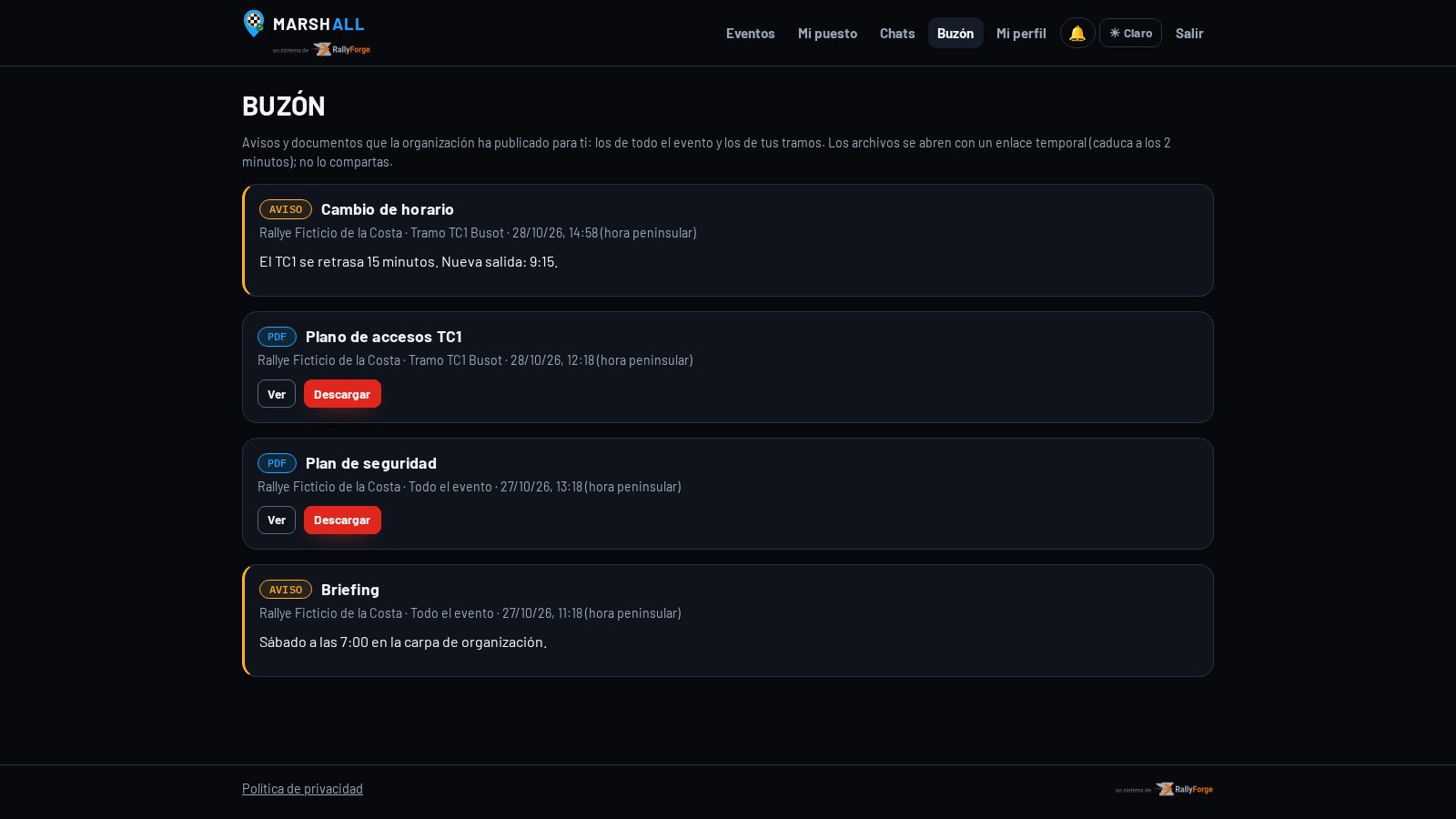The width and height of the screenshot is (1456, 819).
Task: Click the AVISO badge on Briefing
Action: 286,590
